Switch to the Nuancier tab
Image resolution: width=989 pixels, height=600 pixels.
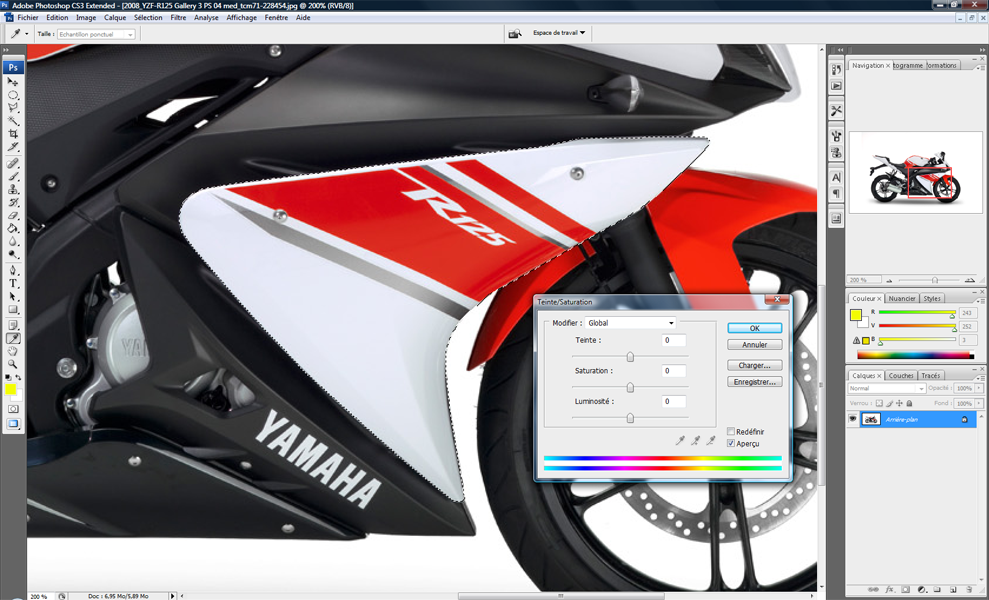pyautogui.click(x=902, y=298)
